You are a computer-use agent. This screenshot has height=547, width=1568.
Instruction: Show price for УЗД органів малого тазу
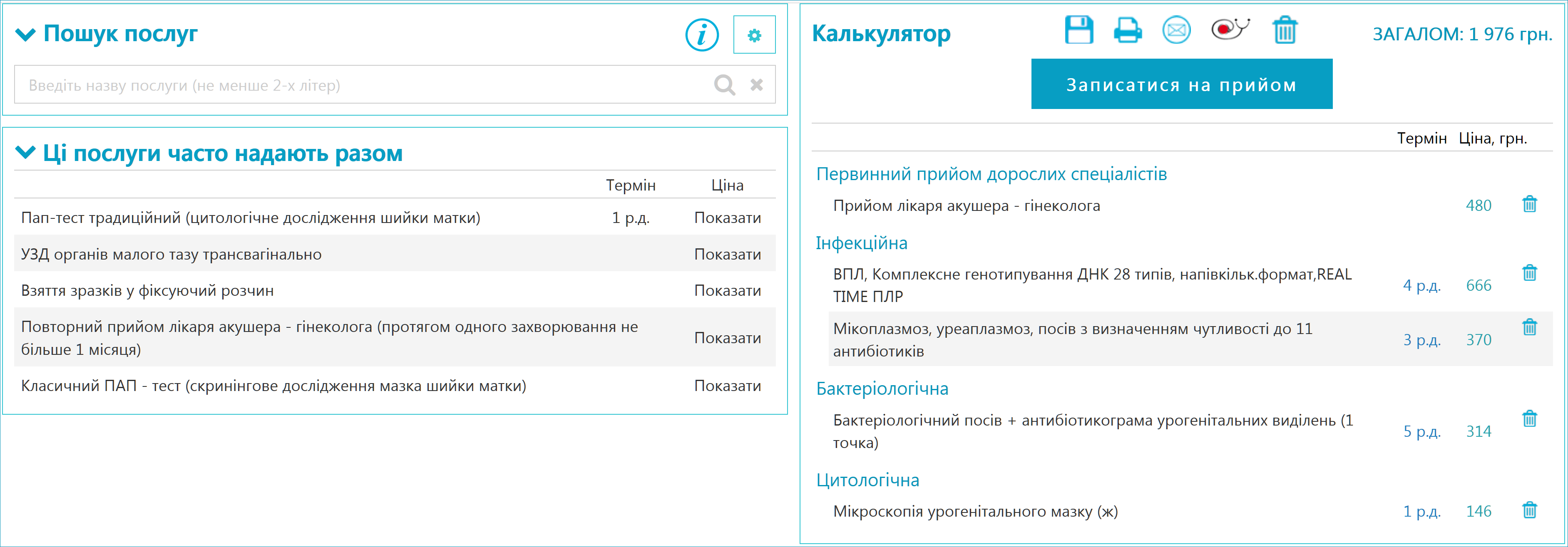tap(728, 254)
